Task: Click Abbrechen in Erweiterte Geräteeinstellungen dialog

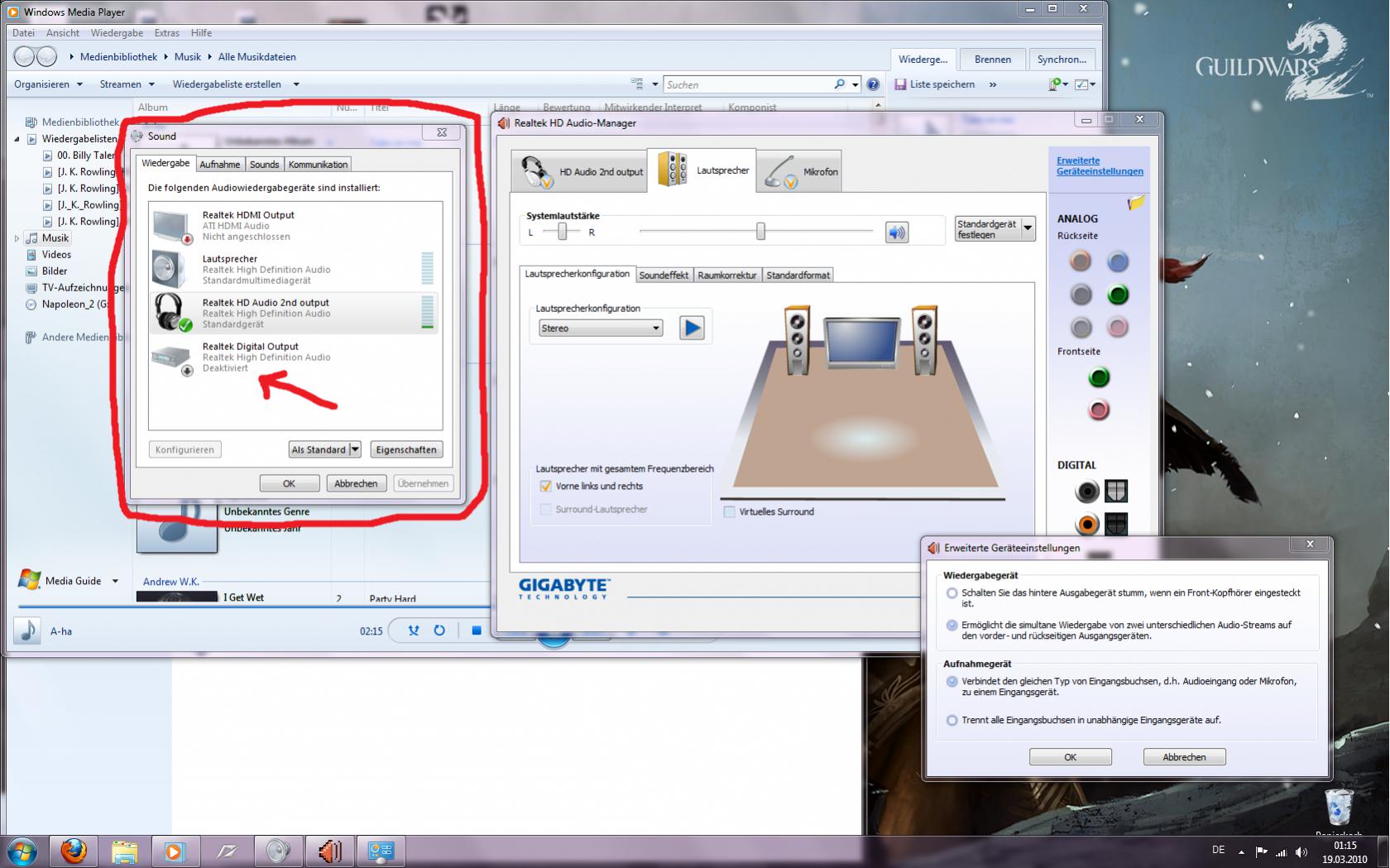Action: tap(1184, 757)
